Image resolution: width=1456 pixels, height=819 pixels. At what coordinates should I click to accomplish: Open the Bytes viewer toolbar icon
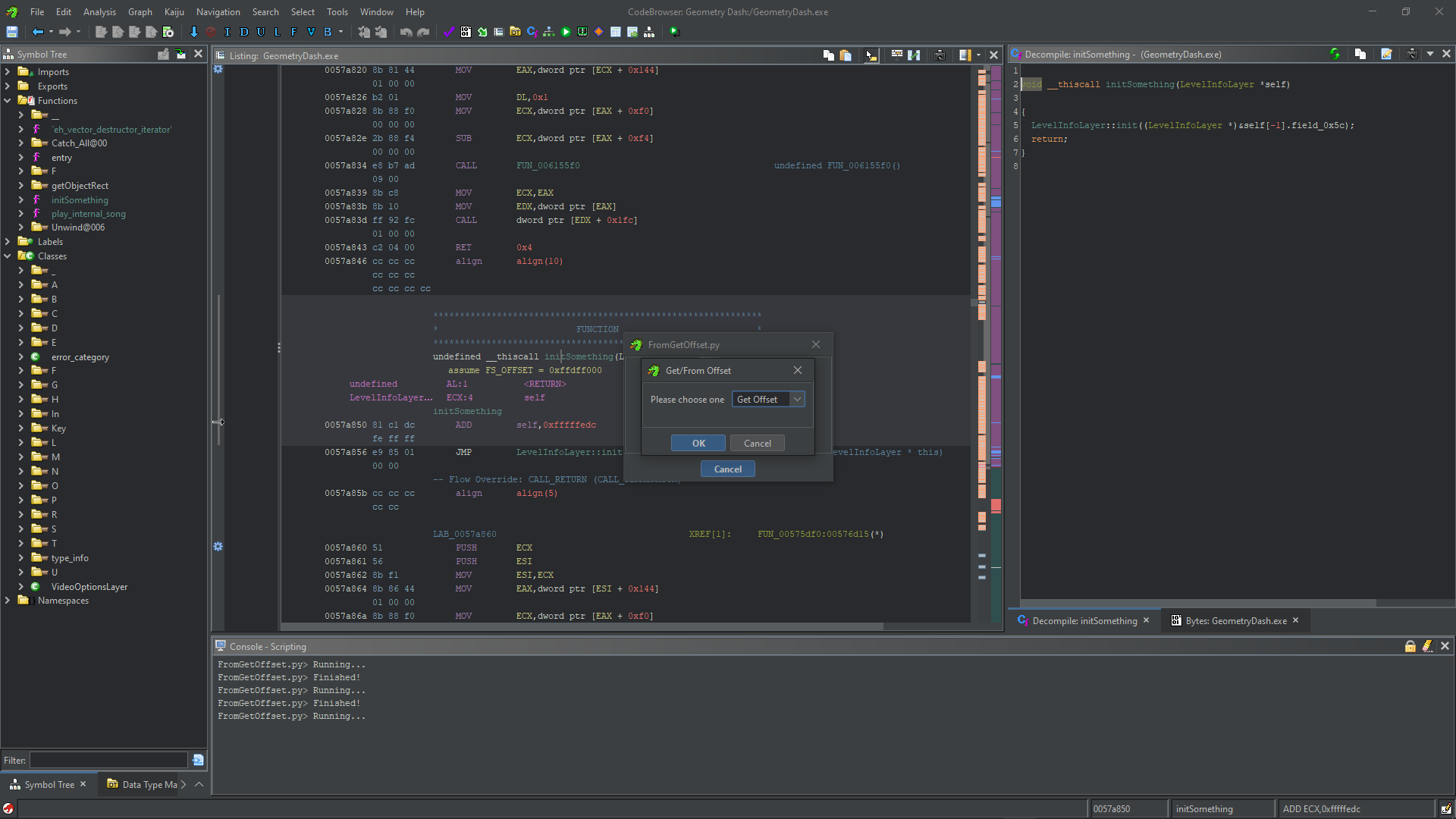pos(466,32)
